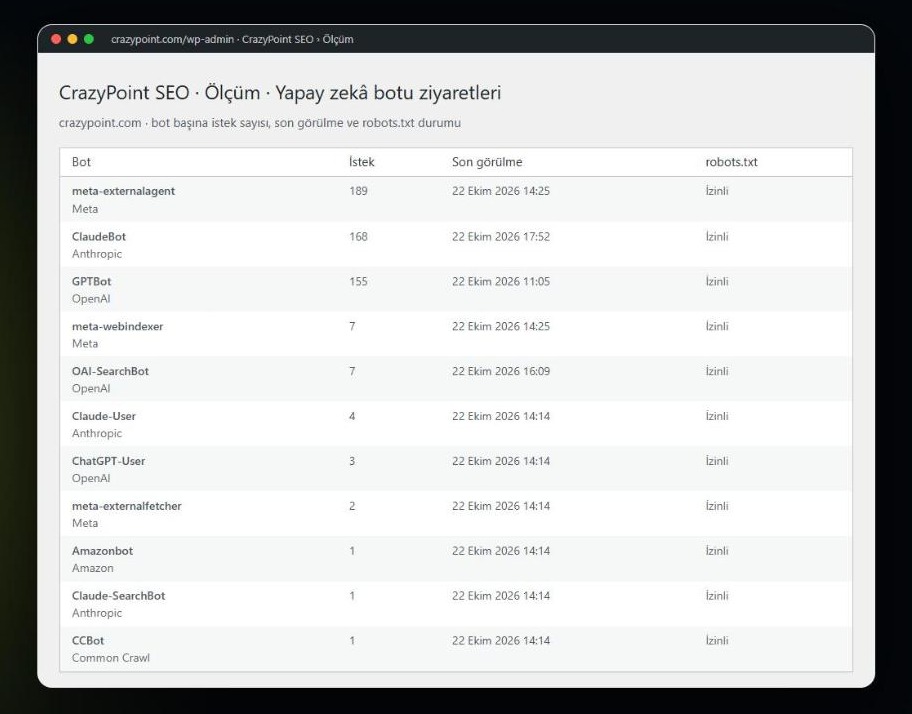Viewport: 912px width, 714px height.
Task: Click the 'İzinli' status for GPTBot
Action: pyautogui.click(x=717, y=281)
